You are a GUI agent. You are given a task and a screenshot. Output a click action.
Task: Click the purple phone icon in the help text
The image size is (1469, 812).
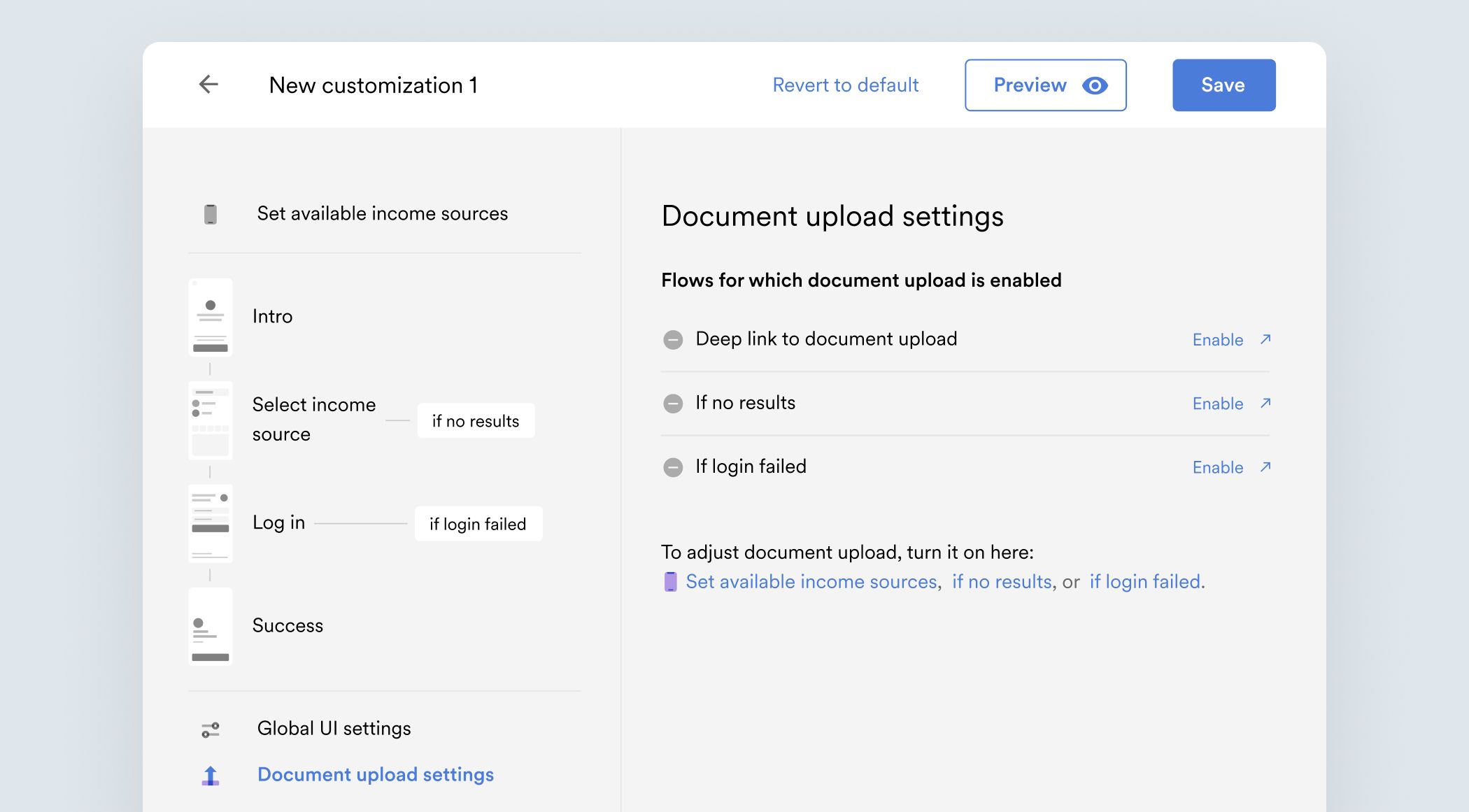(x=670, y=582)
